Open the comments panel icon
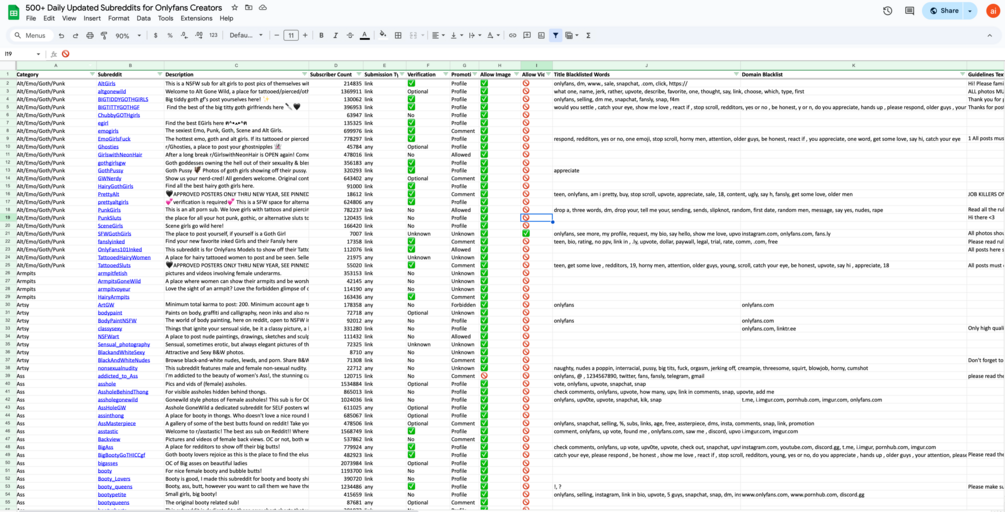1005x512 pixels. point(909,11)
